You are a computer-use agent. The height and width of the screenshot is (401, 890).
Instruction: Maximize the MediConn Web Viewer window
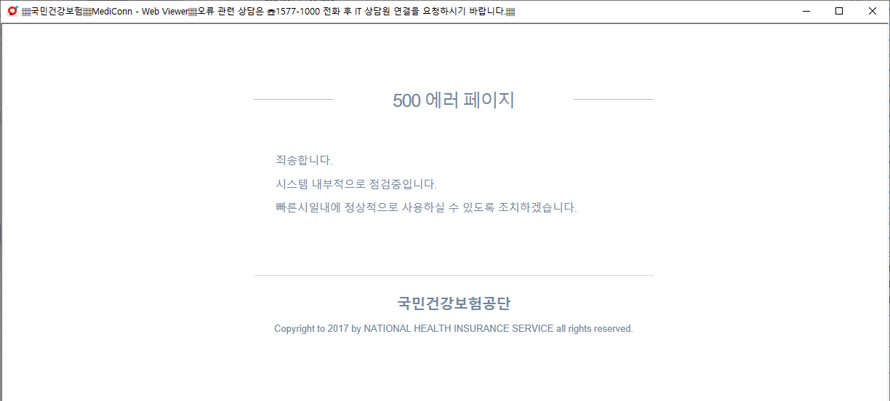pyautogui.click(x=838, y=11)
